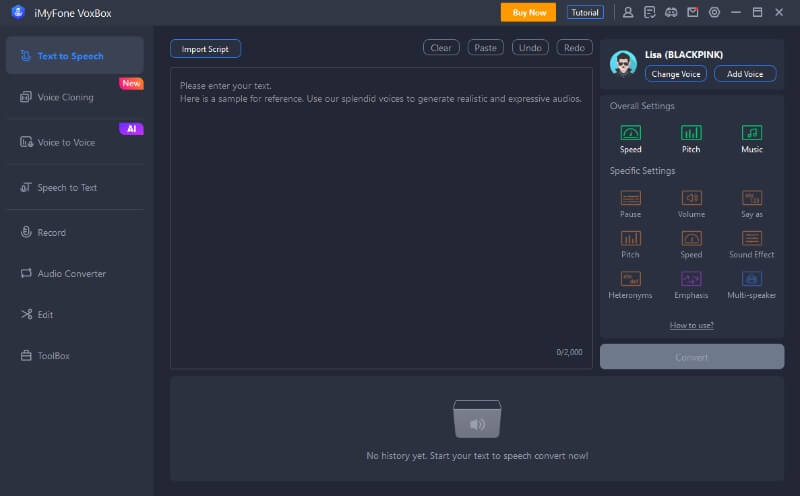The height and width of the screenshot is (496, 800).
Task: Click the Specific Settings heading
Action: [642, 171]
